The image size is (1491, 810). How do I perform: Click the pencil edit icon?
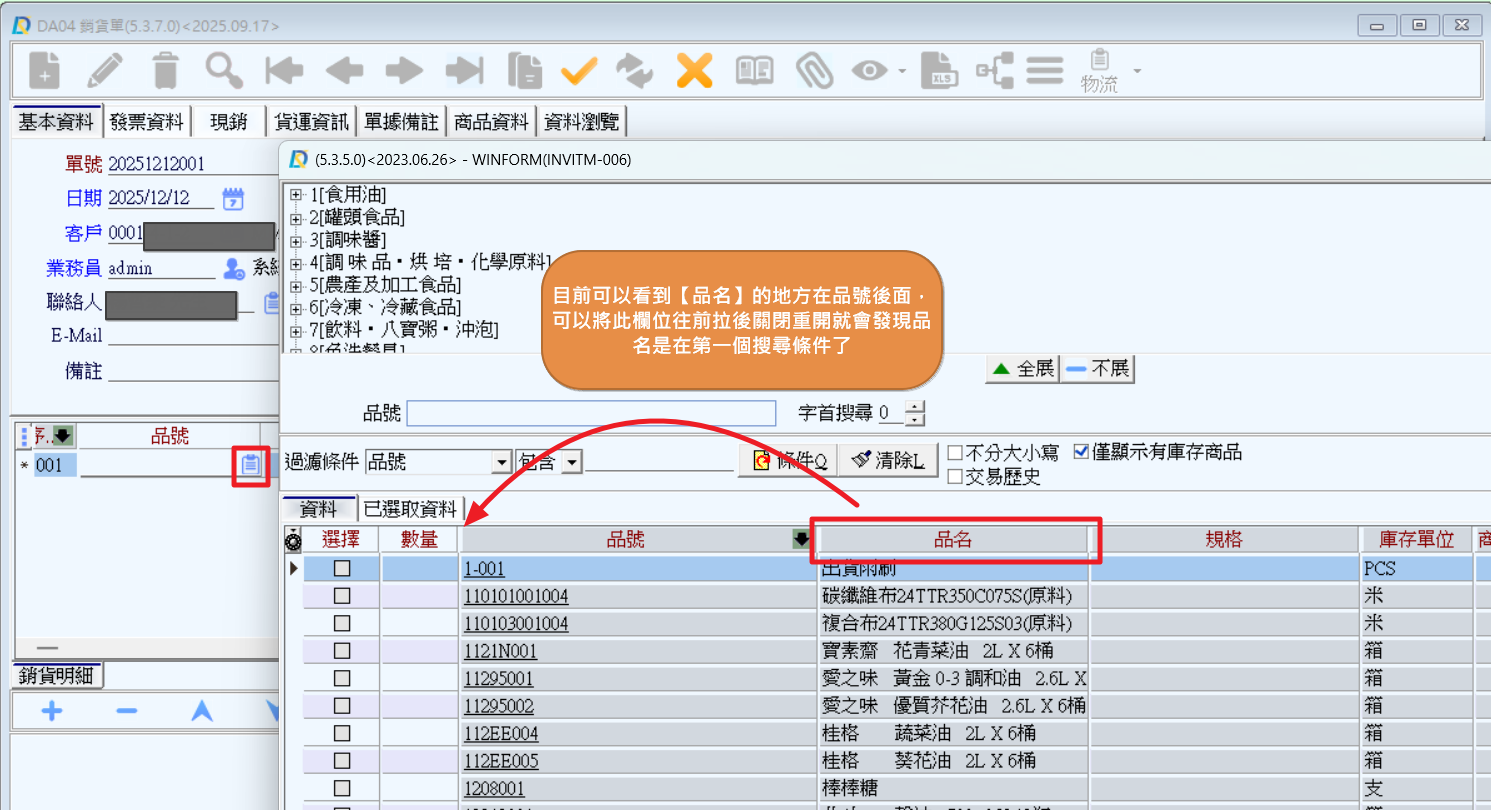click(x=104, y=71)
